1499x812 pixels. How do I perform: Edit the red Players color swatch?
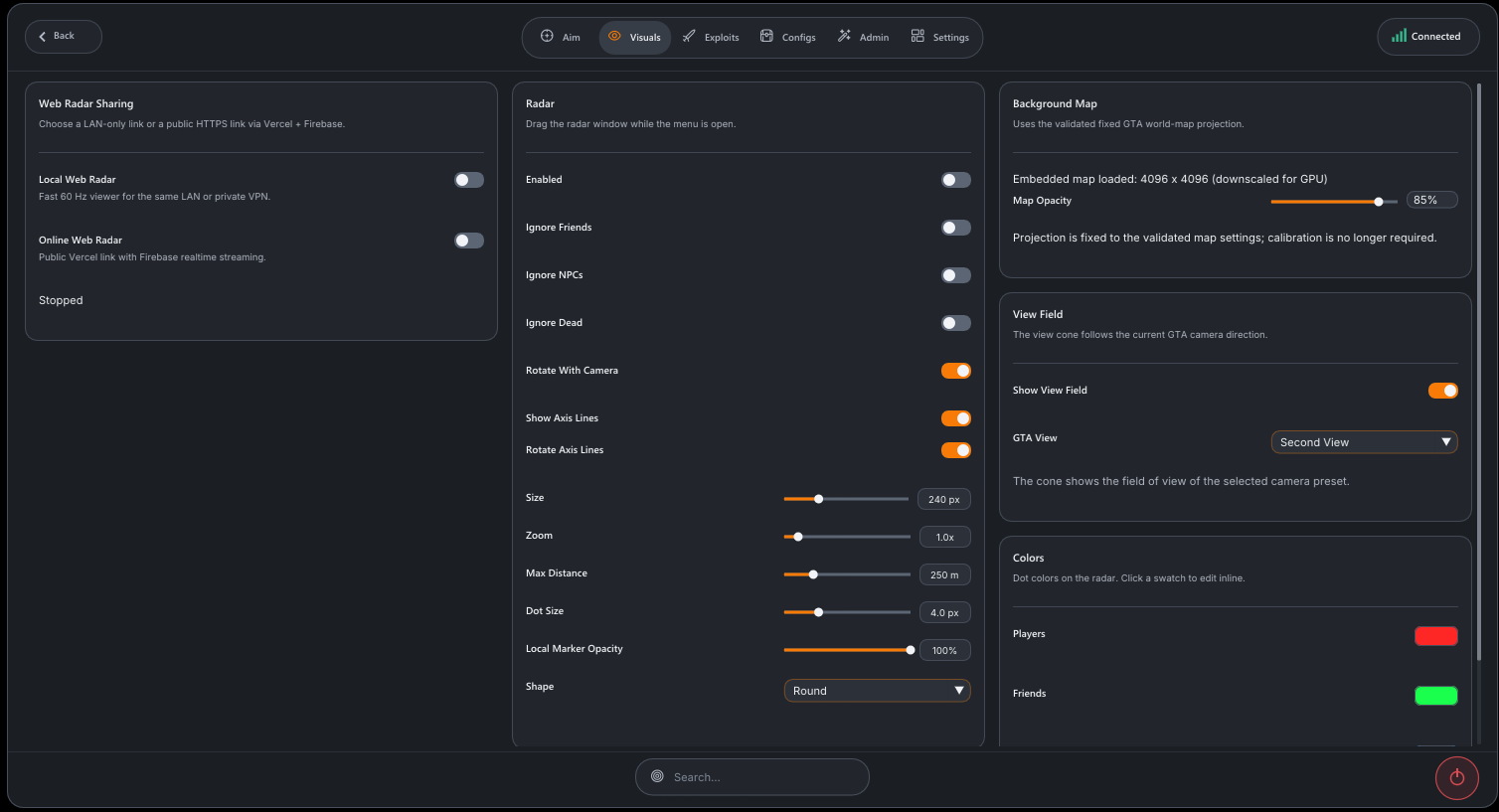(x=1435, y=636)
